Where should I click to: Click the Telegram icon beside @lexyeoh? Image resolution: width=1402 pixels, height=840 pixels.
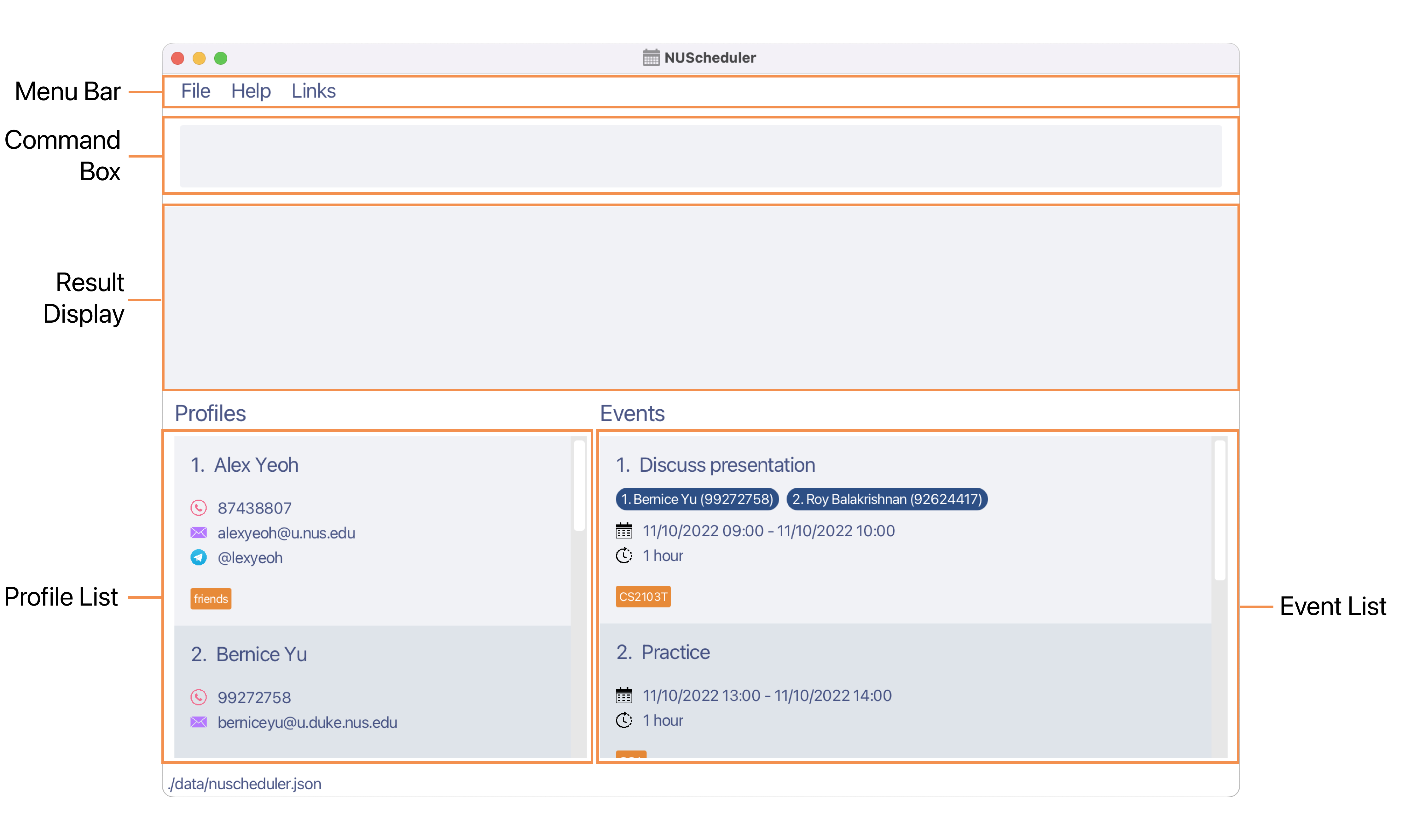click(x=198, y=558)
